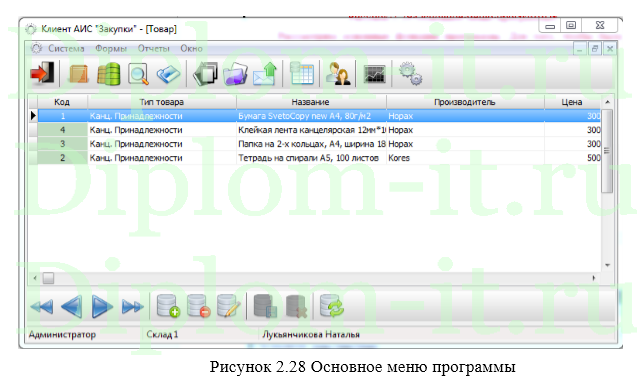This screenshot has height=378, width=637.
Task: Sort by Название column header
Action: pyautogui.click(x=311, y=102)
